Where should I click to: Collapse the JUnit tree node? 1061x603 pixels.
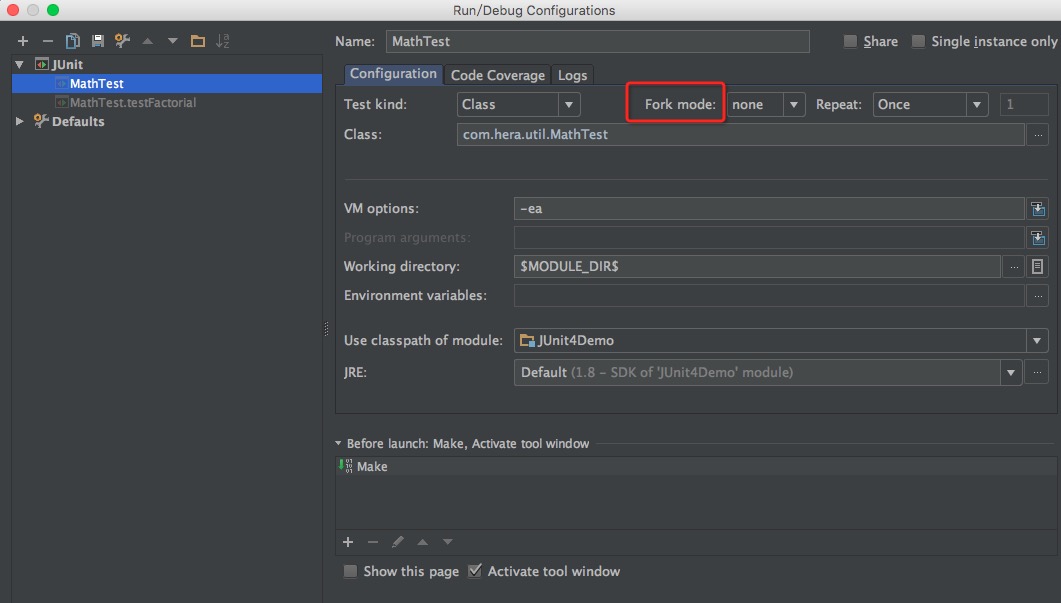(20, 64)
